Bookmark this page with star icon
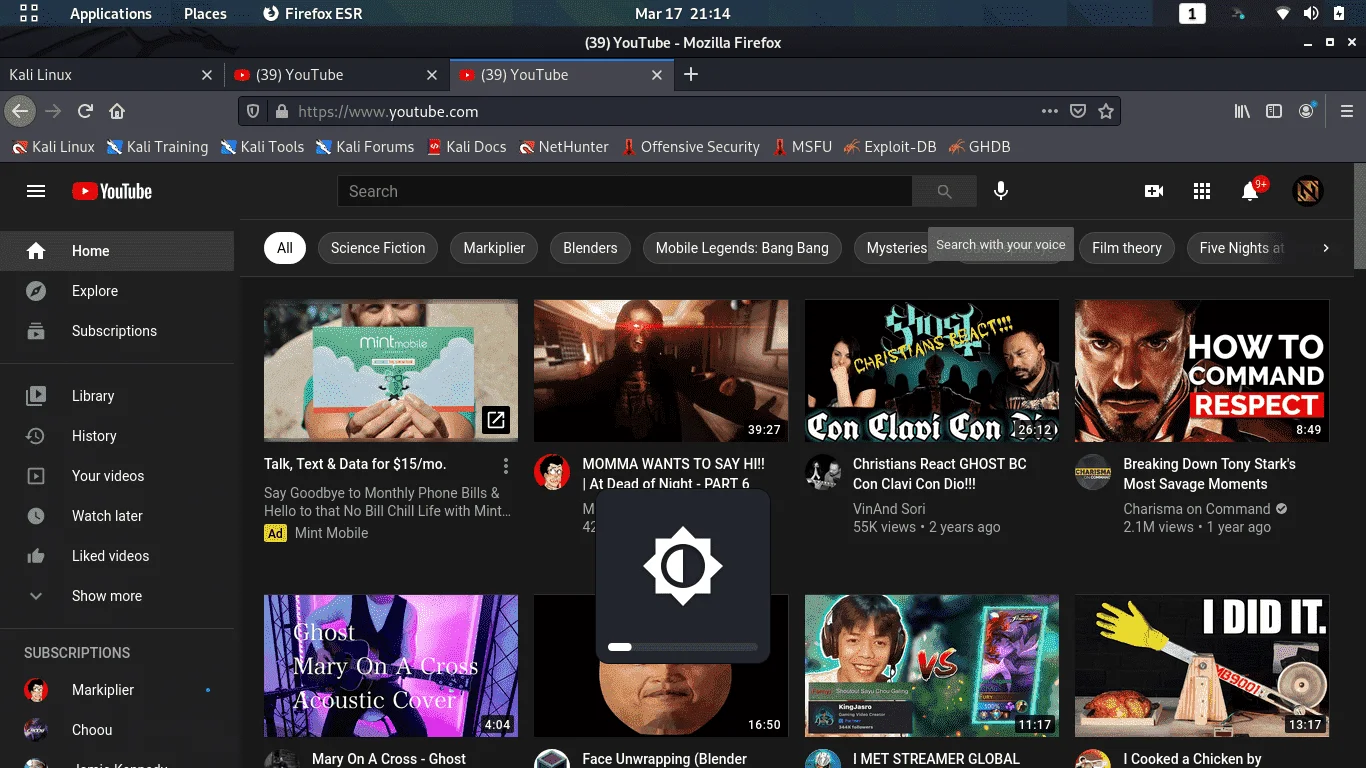 coord(1106,111)
